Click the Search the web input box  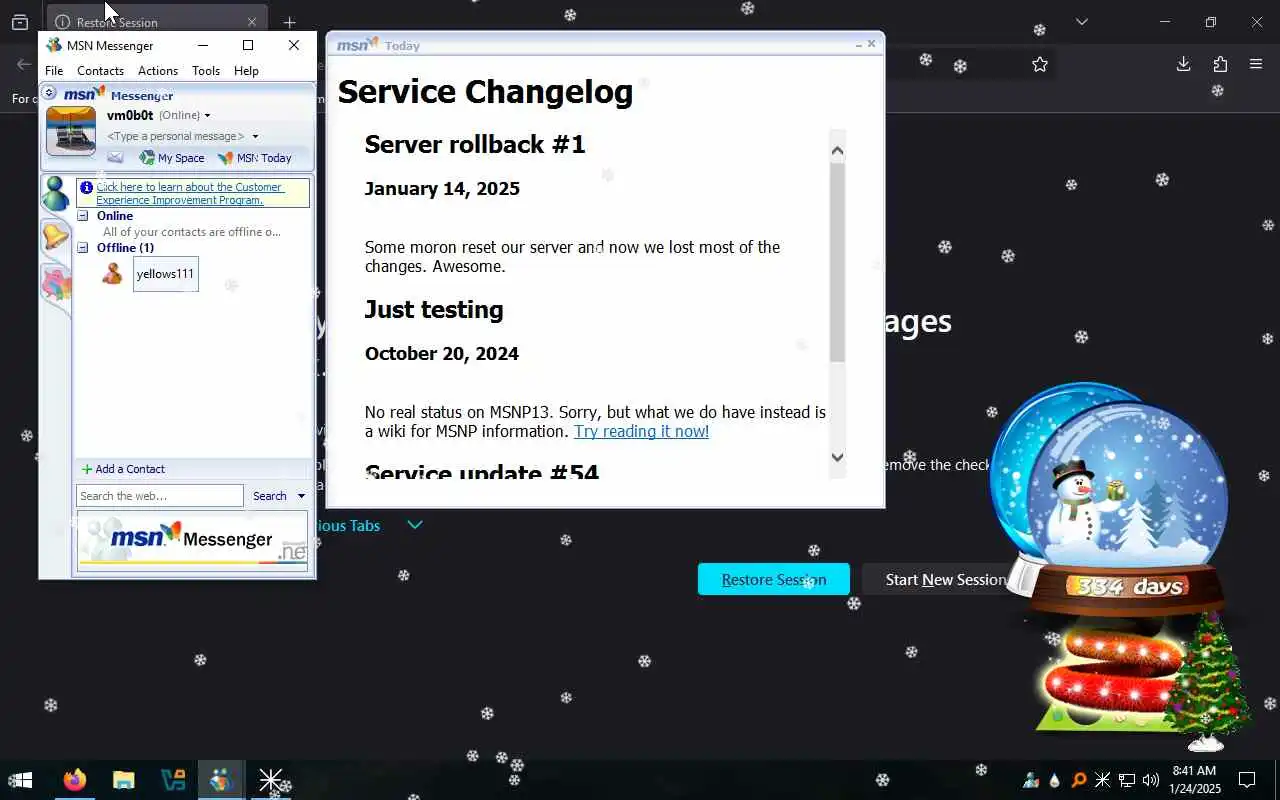coord(160,496)
